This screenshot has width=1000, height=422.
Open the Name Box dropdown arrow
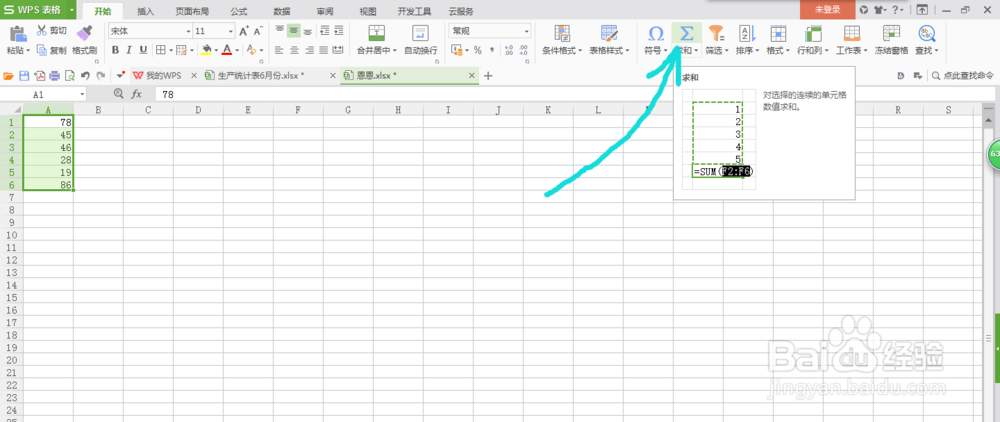pyautogui.click(x=82, y=94)
